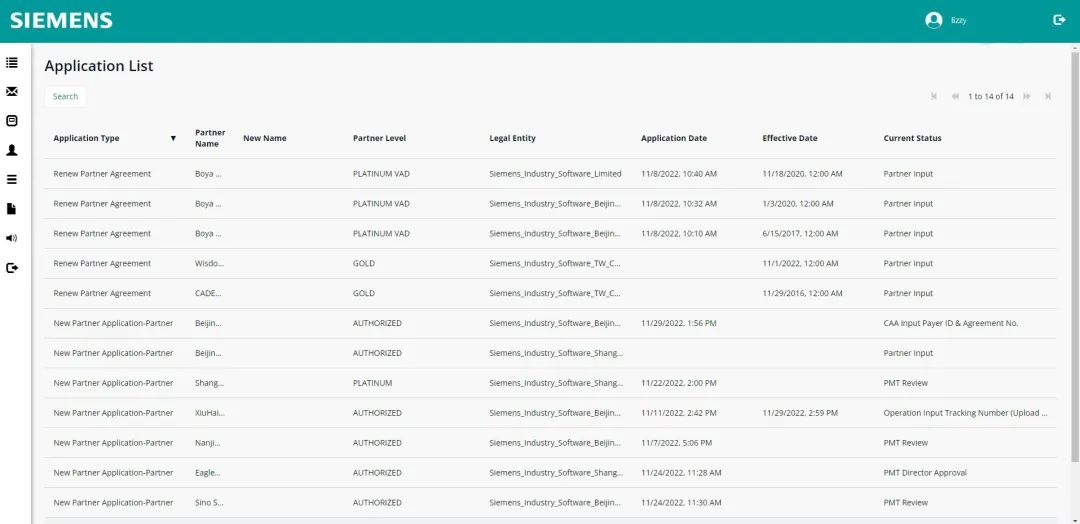The width and height of the screenshot is (1080, 524).
Task: Click the Current Status column header
Action: (x=912, y=138)
